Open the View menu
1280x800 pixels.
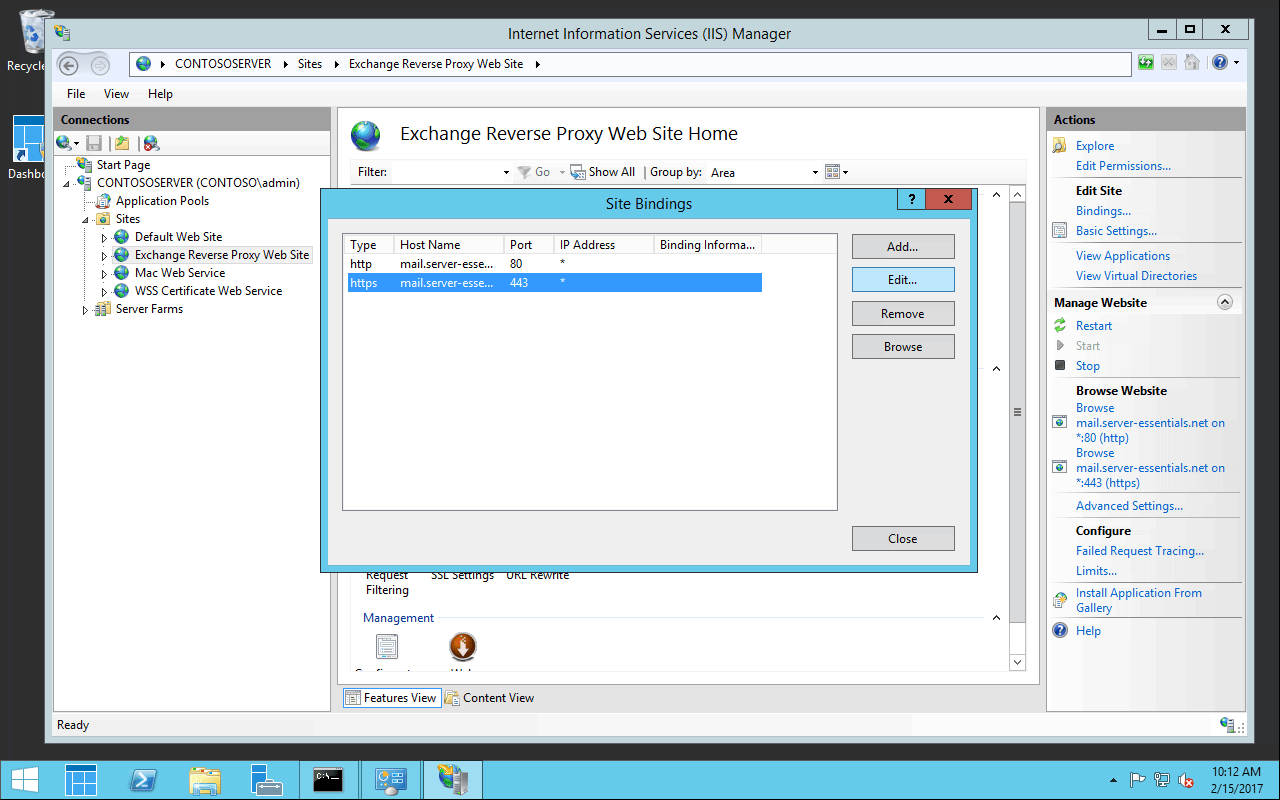[x=117, y=94]
